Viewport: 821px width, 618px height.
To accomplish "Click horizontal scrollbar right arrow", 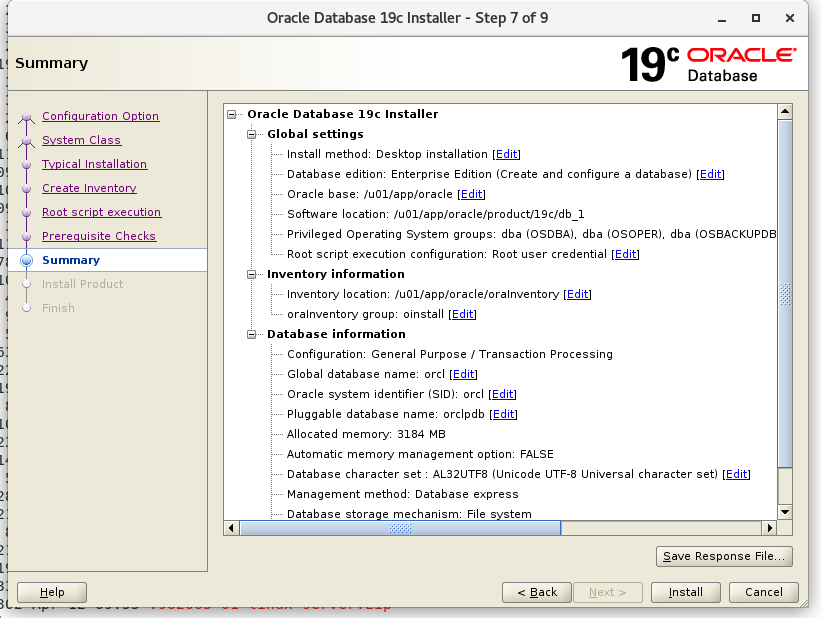I will point(769,528).
